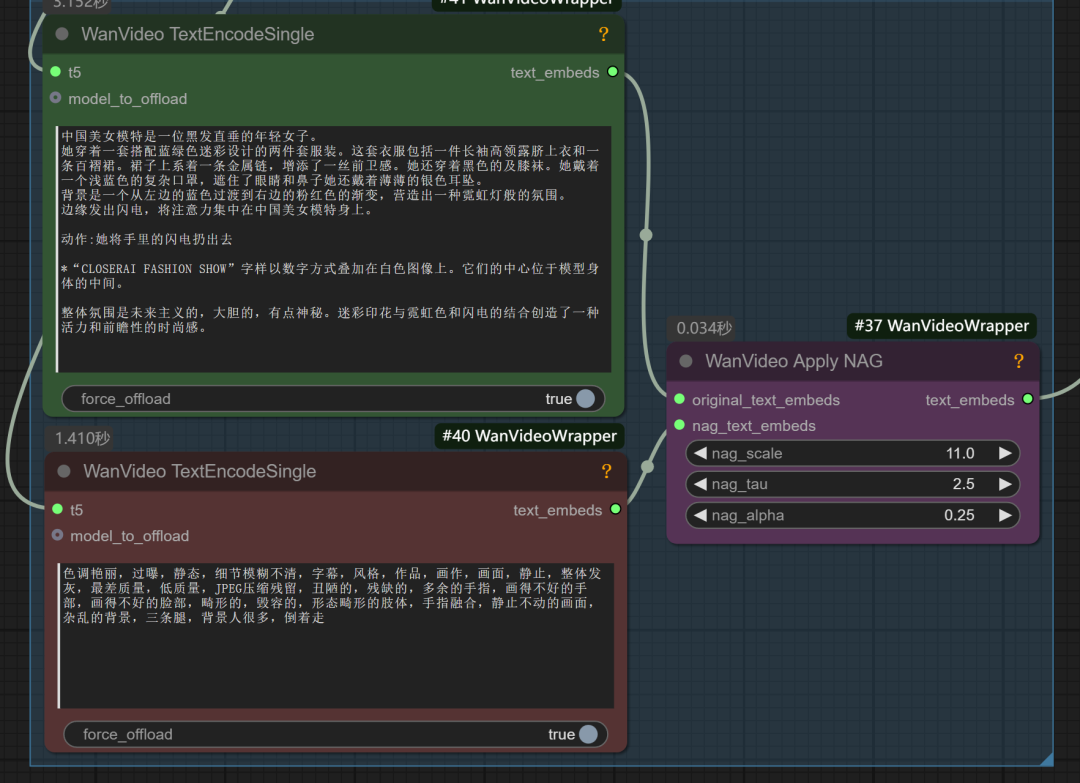Image resolution: width=1080 pixels, height=783 pixels.
Task: Click the nag_tau 2.5 value field
Action: [853, 484]
